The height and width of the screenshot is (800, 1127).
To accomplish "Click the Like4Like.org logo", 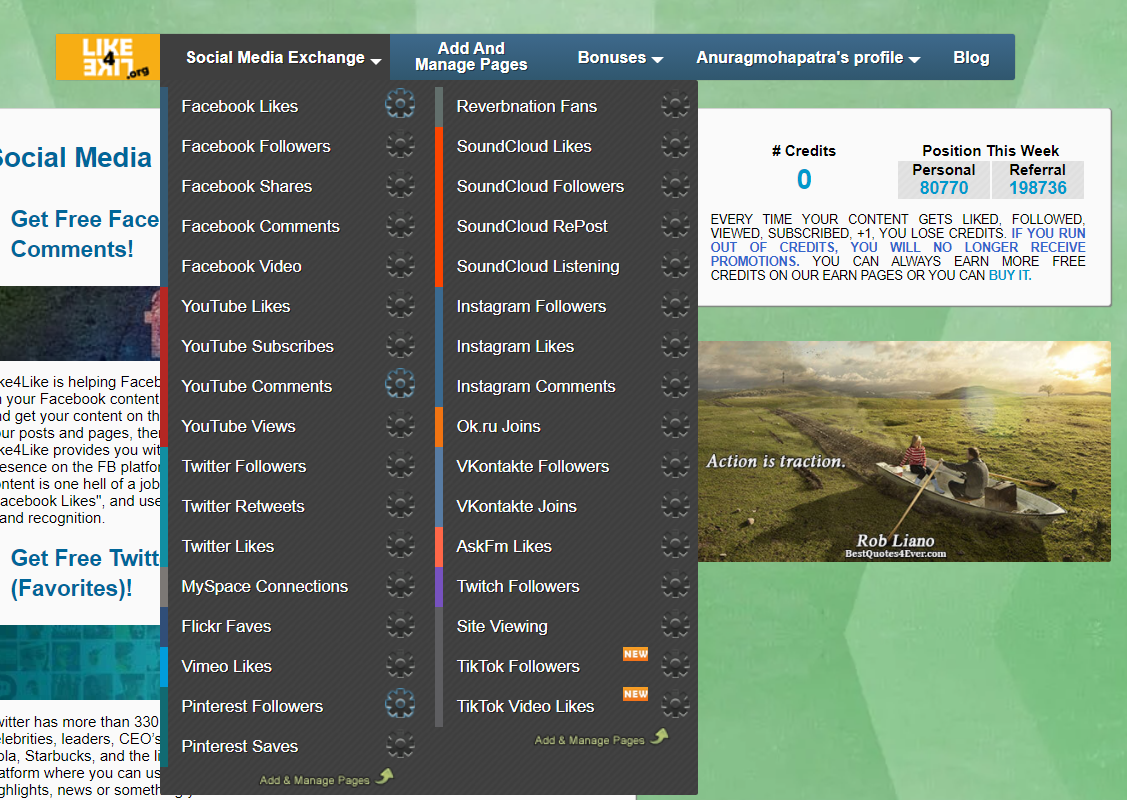I will point(108,57).
